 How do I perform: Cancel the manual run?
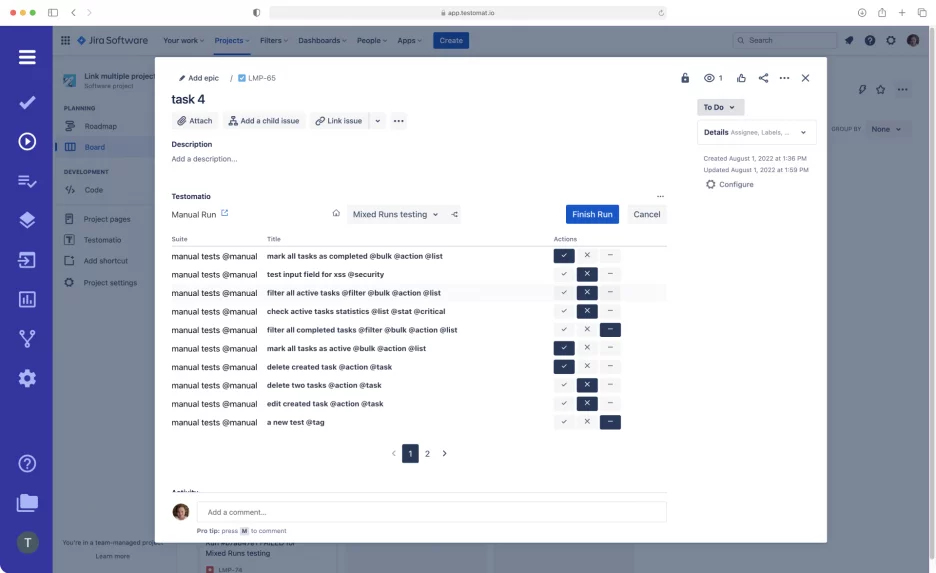tap(646, 214)
